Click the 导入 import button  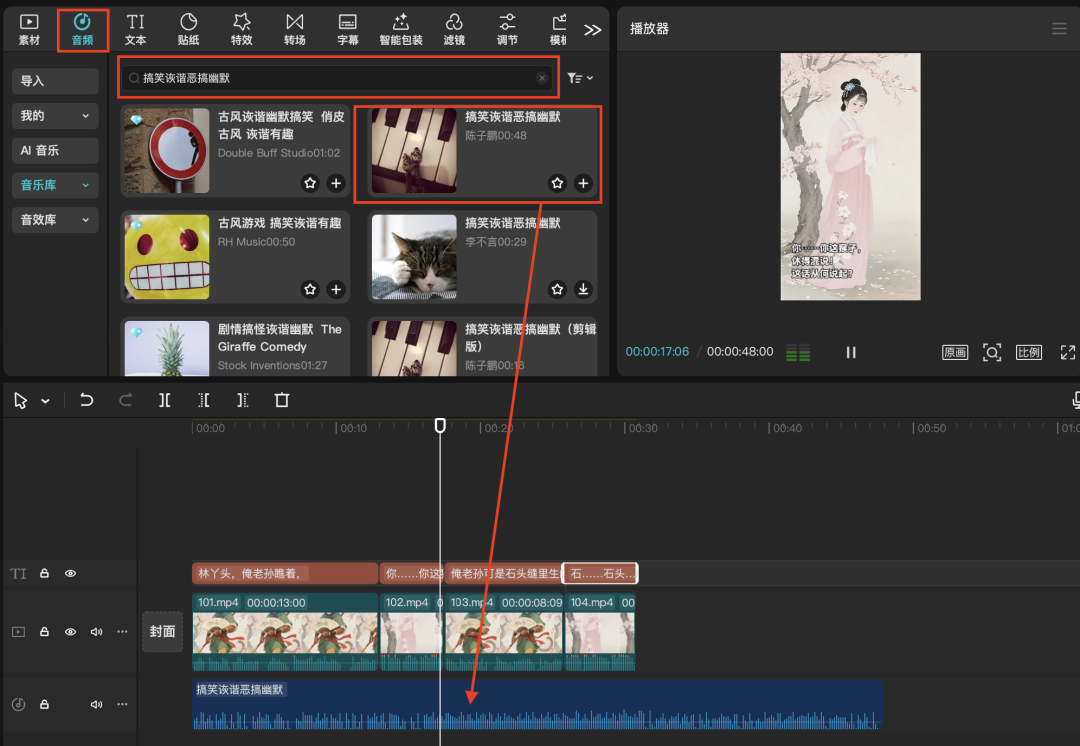(x=55, y=81)
